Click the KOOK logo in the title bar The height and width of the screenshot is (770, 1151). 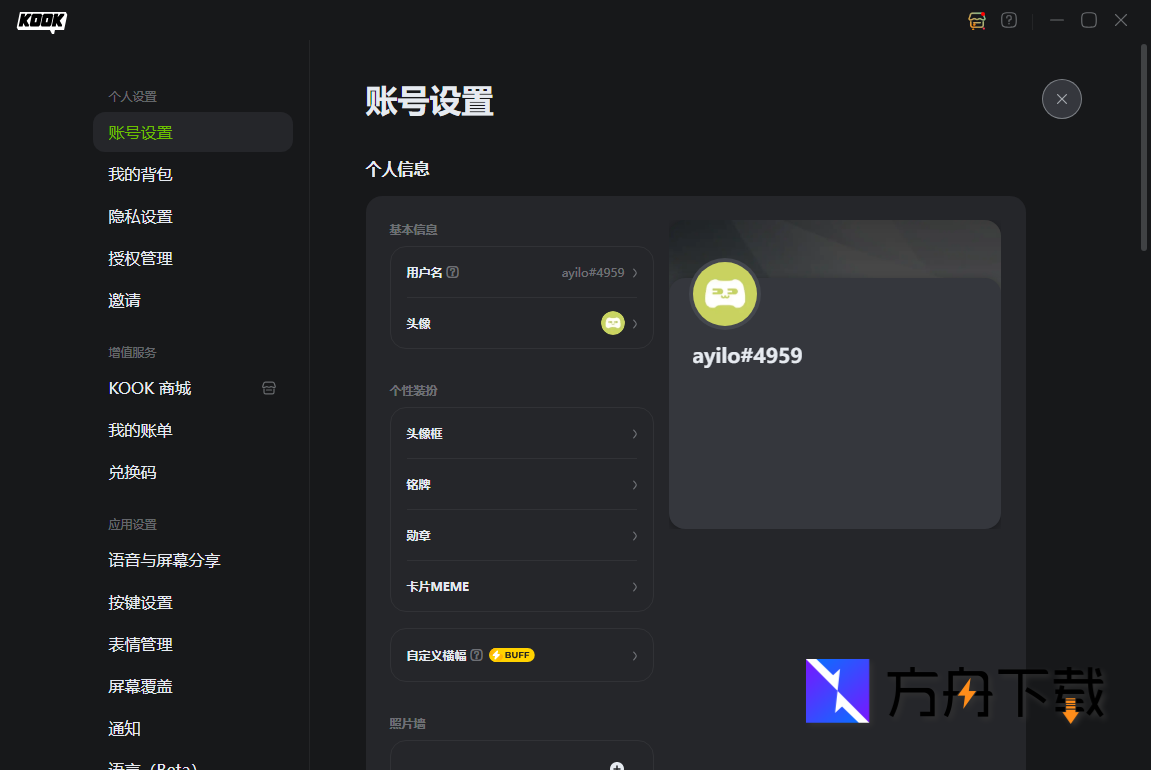[41, 22]
